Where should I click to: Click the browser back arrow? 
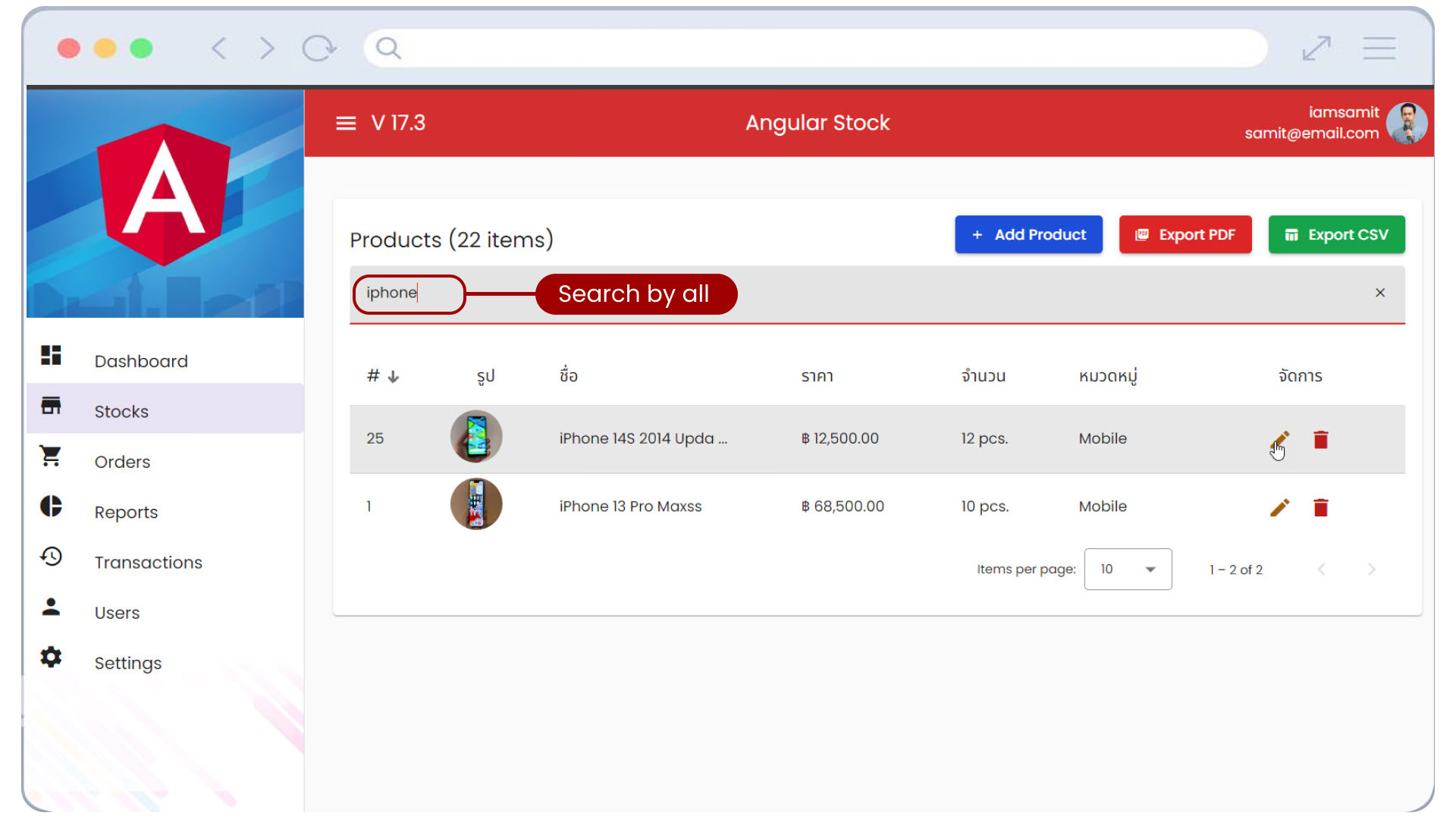tap(219, 49)
